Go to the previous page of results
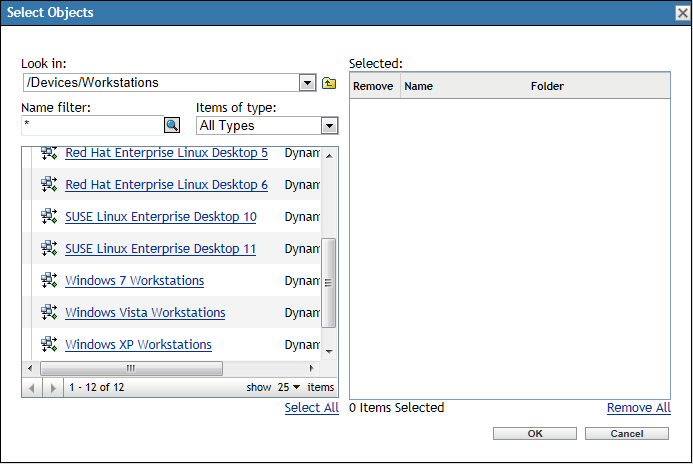The width and height of the screenshot is (693, 464). (x=31, y=388)
